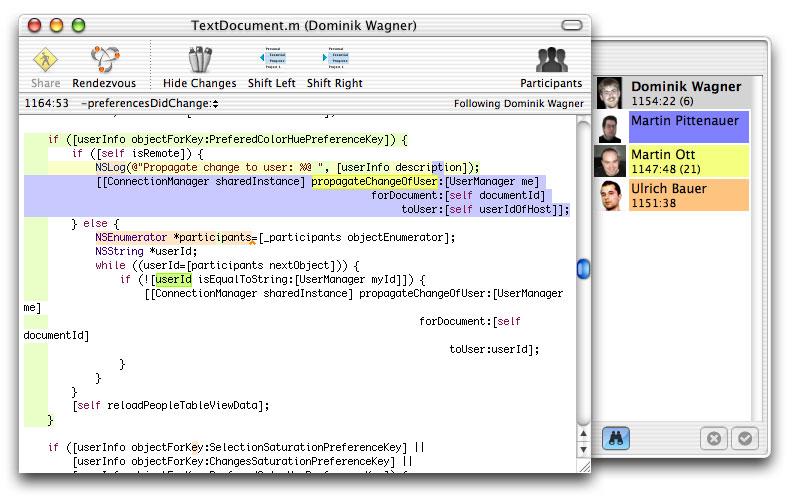Click the TextDocument.m window title
The width and height of the screenshot is (798, 498).
pos(304,25)
